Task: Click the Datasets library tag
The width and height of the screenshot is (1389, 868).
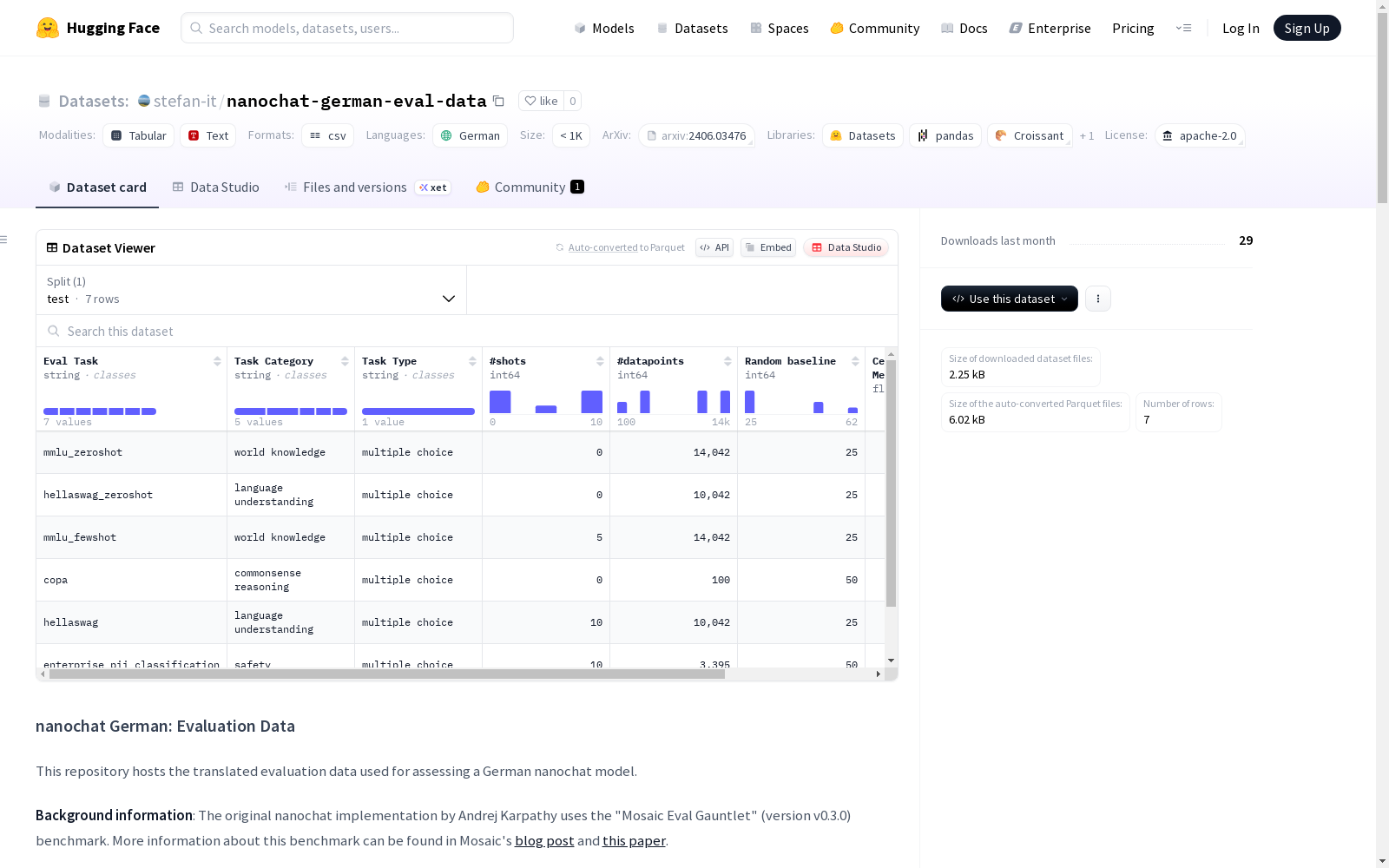Action: (863, 135)
